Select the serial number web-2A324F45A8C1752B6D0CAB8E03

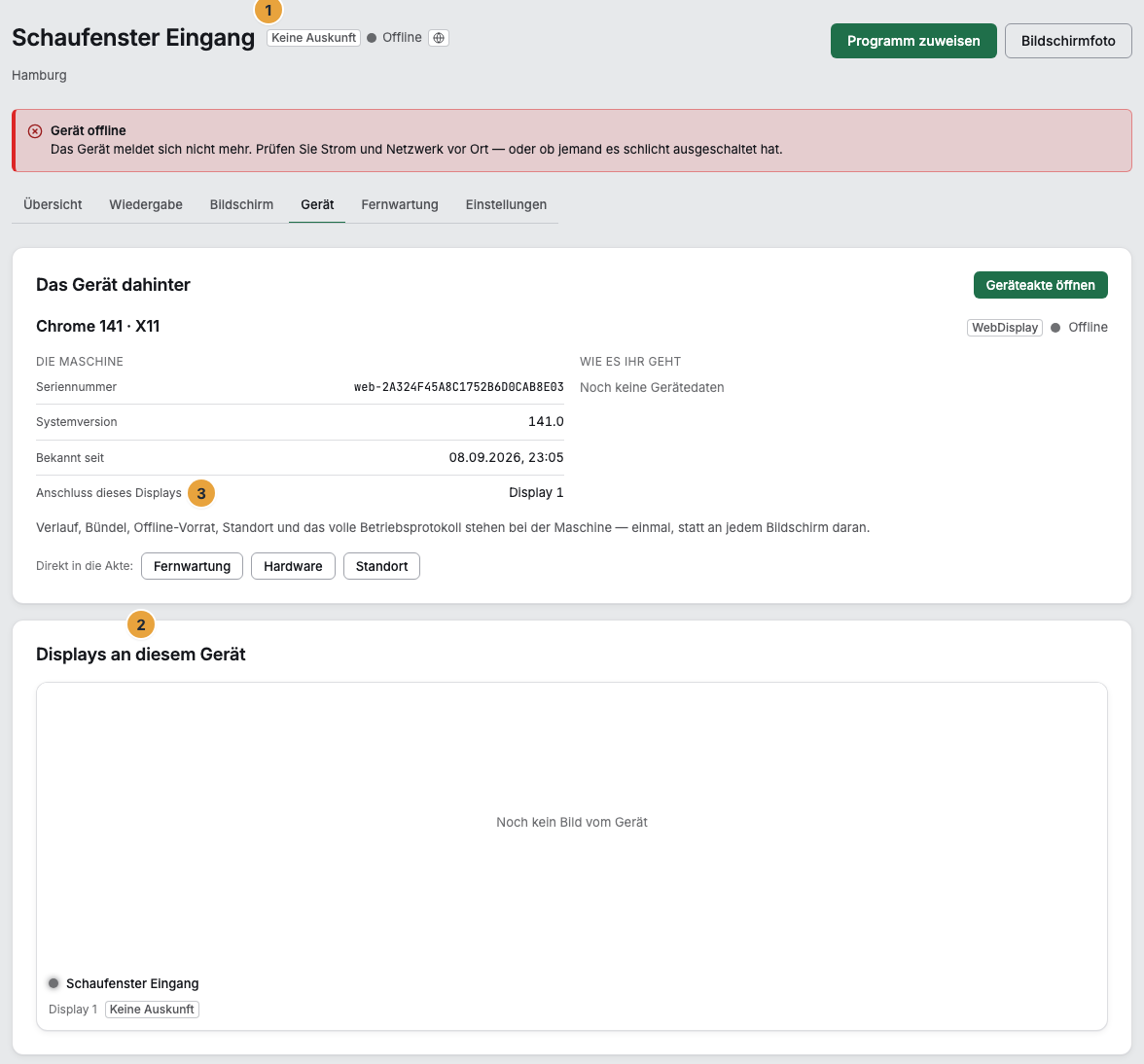tap(459, 387)
